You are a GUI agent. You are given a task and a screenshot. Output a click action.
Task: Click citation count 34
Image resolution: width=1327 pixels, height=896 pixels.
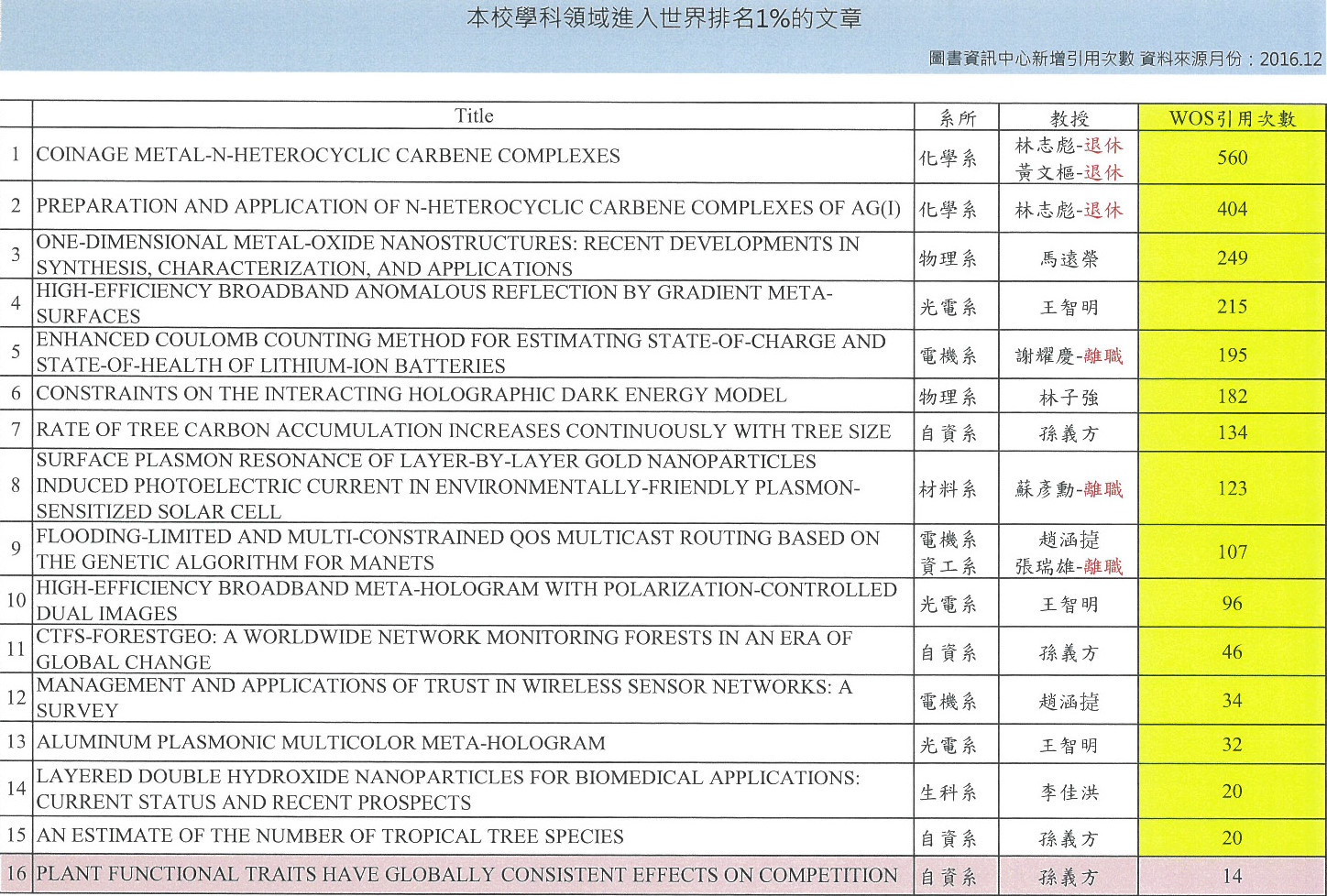(1232, 701)
